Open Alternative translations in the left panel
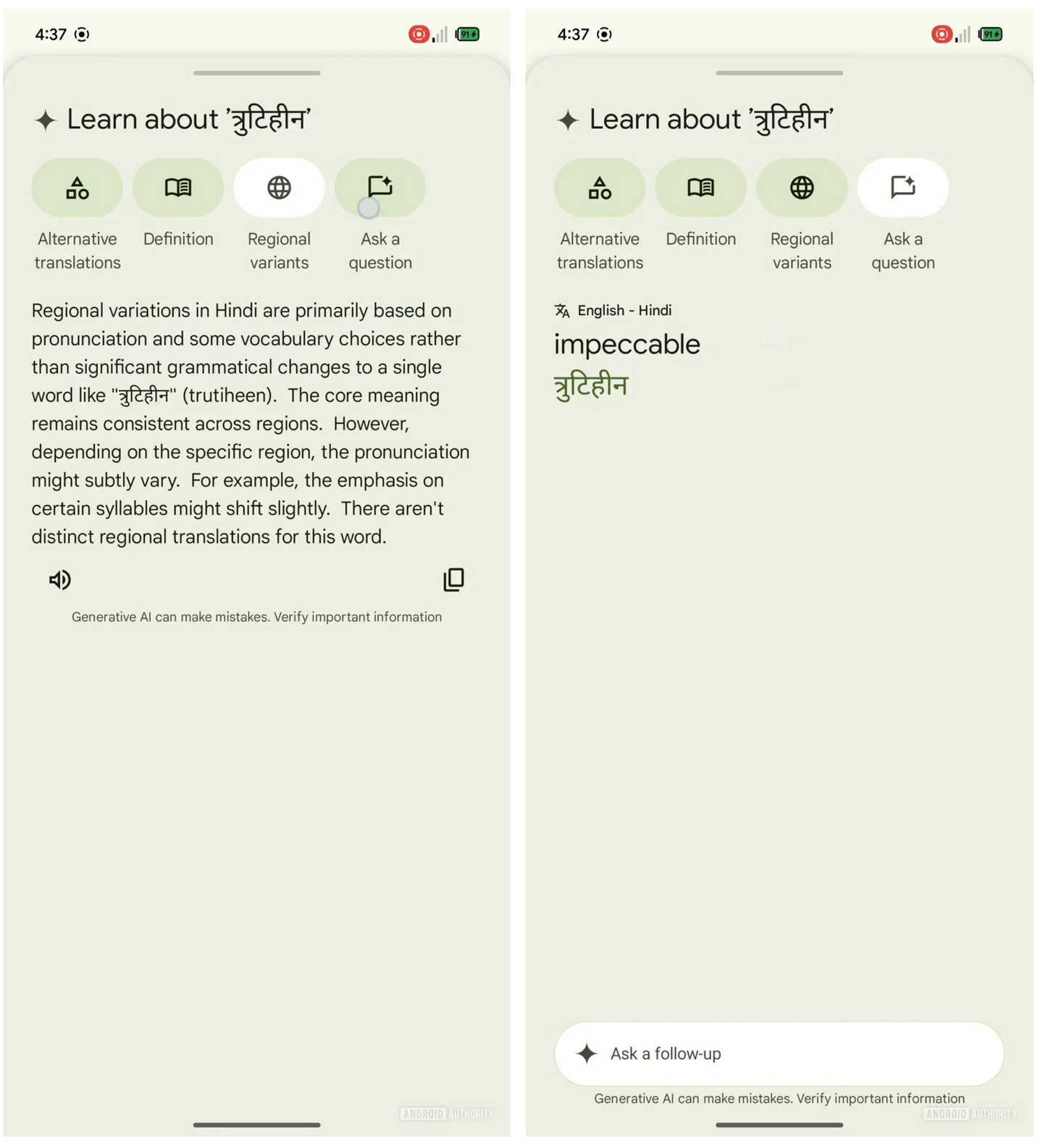The width and height of the screenshot is (1043, 1148). (x=77, y=188)
